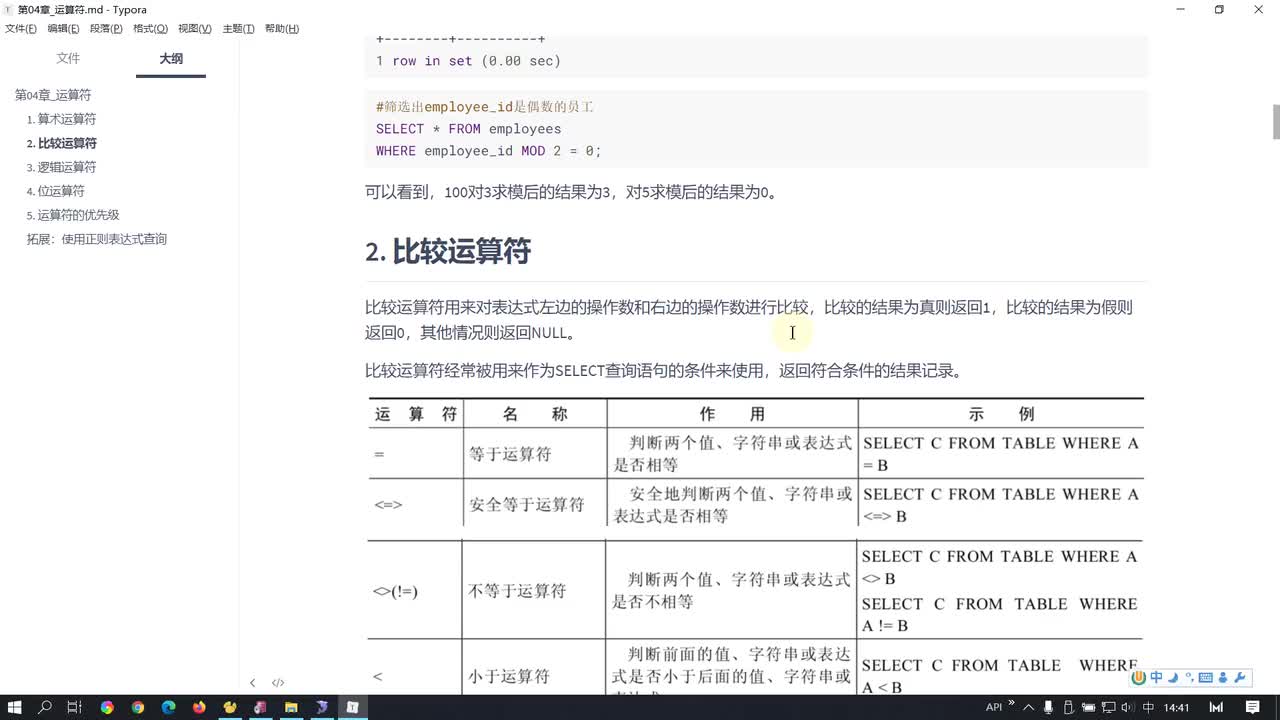
Task: Expand the API toolbar chevron on taskbar
Action: point(1011,702)
